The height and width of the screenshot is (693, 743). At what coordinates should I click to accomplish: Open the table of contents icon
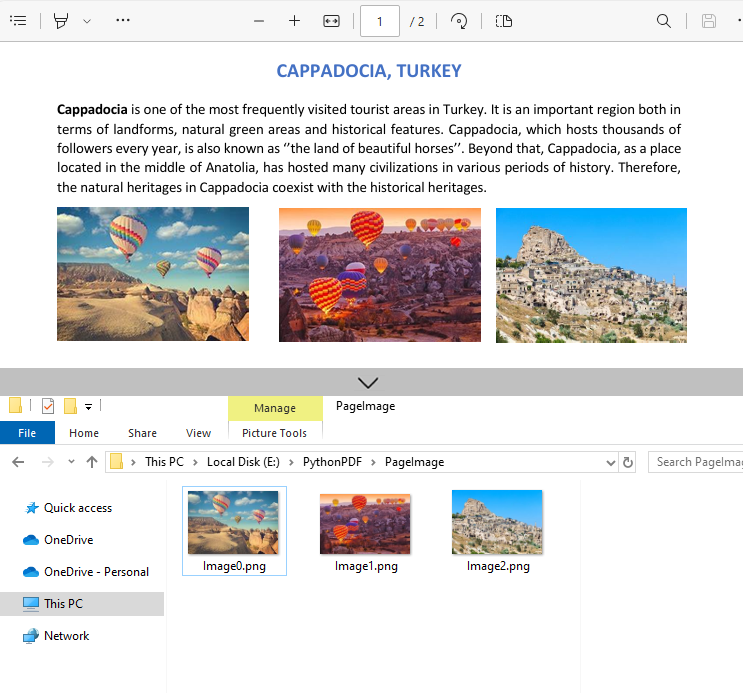18,21
